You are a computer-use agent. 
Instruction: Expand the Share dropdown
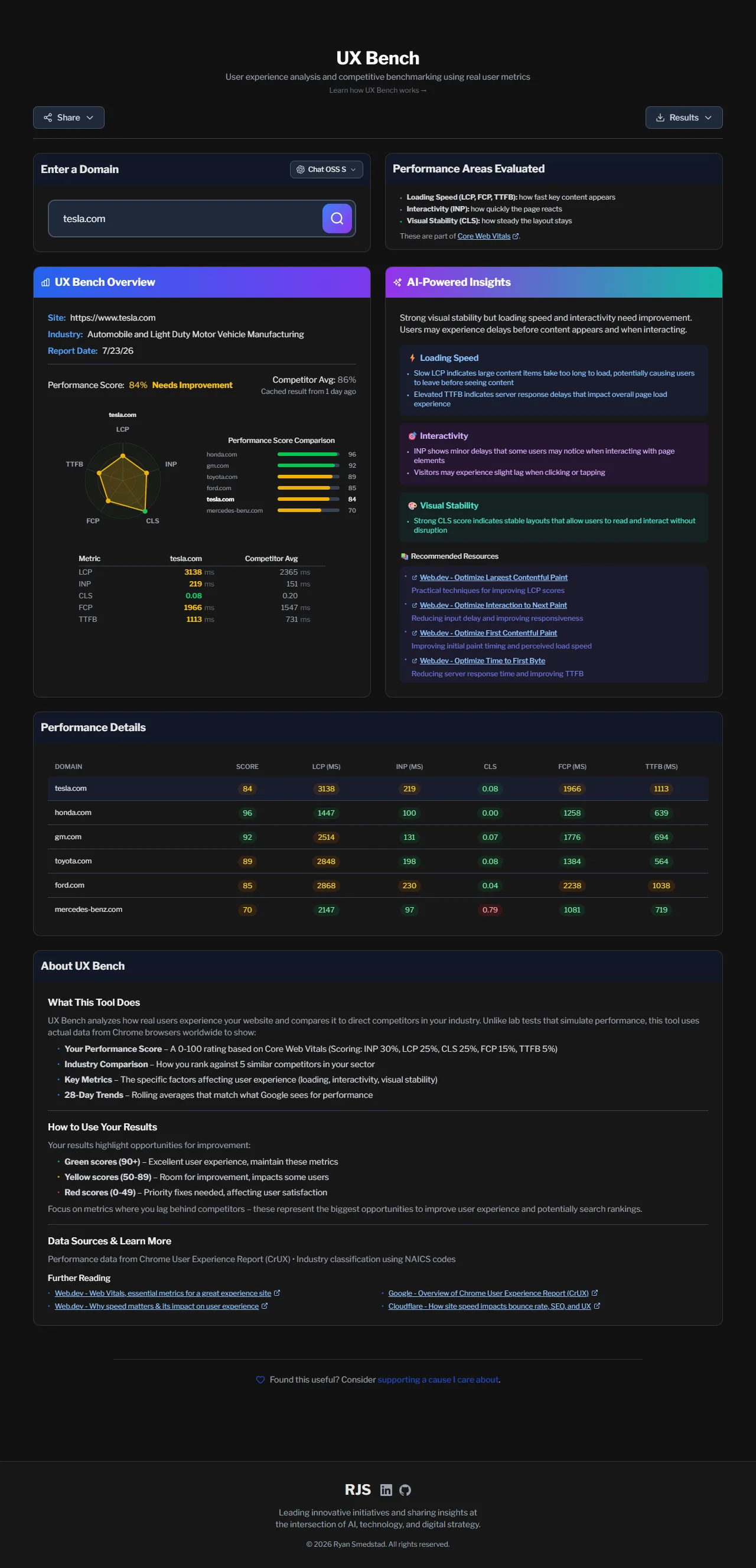[x=69, y=118]
